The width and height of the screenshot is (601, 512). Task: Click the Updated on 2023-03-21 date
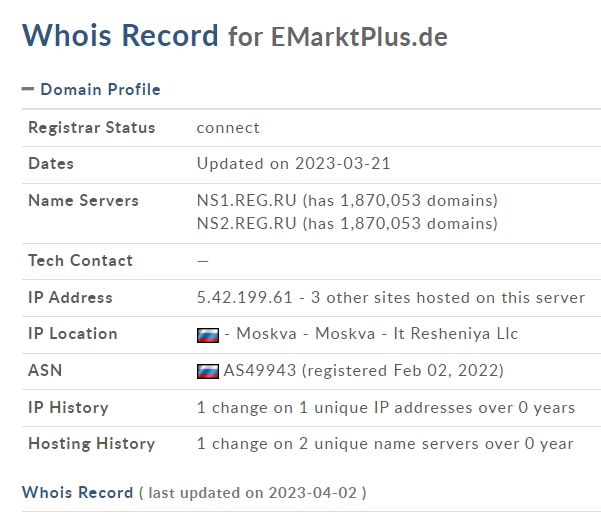(x=294, y=164)
